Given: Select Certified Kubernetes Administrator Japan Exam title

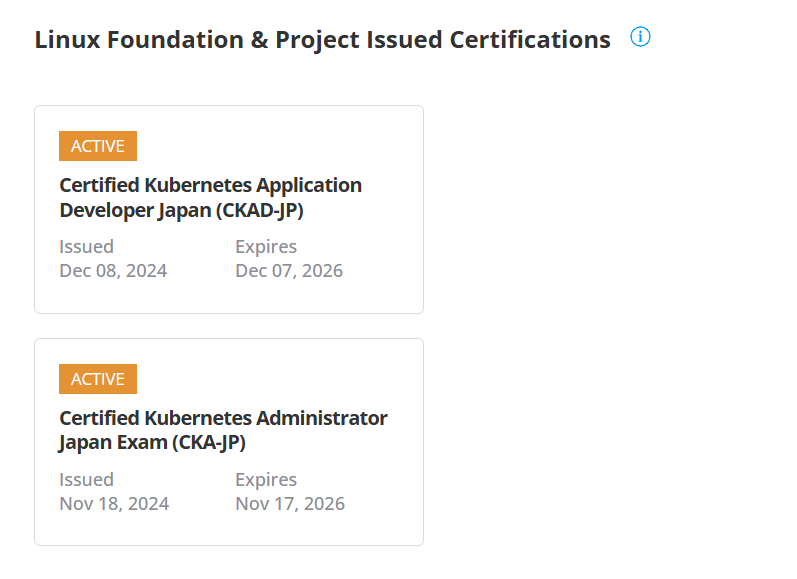Looking at the screenshot, I should [223, 430].
